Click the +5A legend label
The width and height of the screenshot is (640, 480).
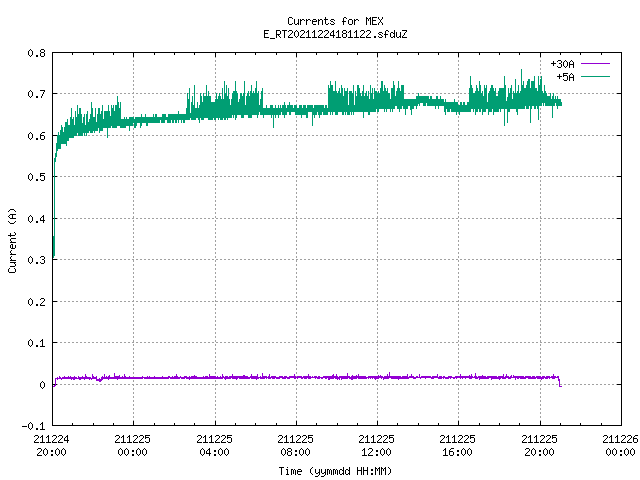point(565,77)
